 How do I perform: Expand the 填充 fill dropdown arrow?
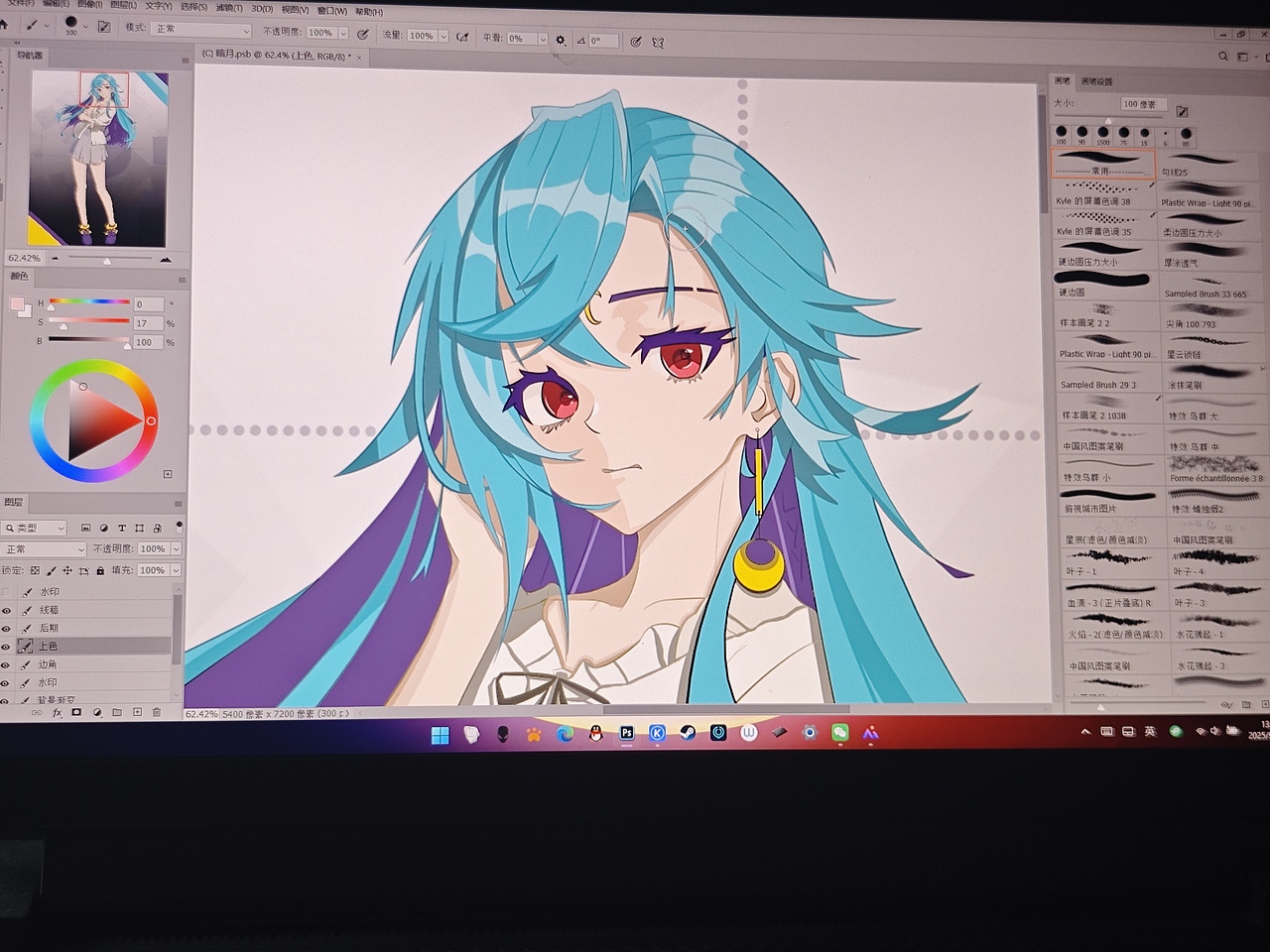click(x=176, y=570)
